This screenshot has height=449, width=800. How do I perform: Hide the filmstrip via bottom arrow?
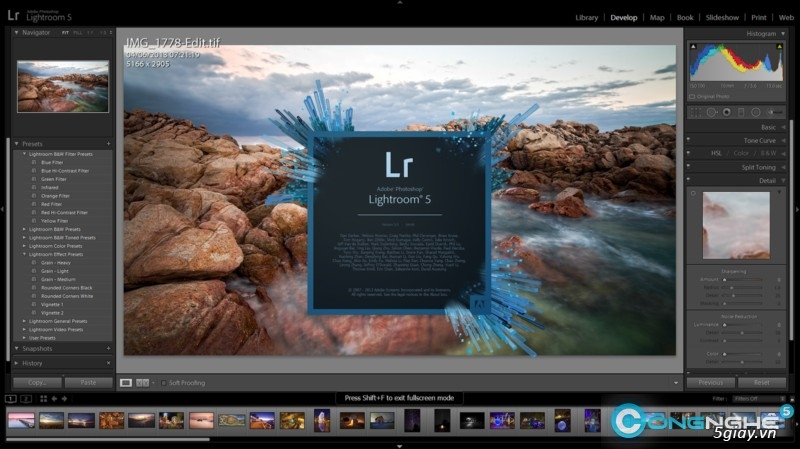(x=399, y=446)
